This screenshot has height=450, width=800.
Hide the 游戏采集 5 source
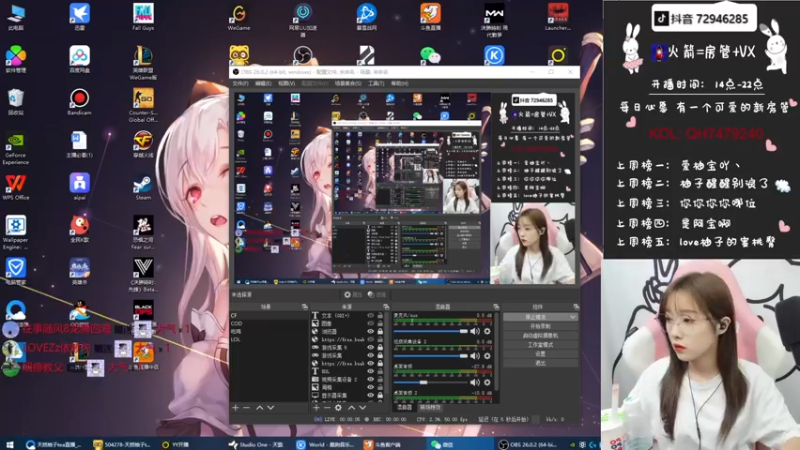click(x=370, y=347)
